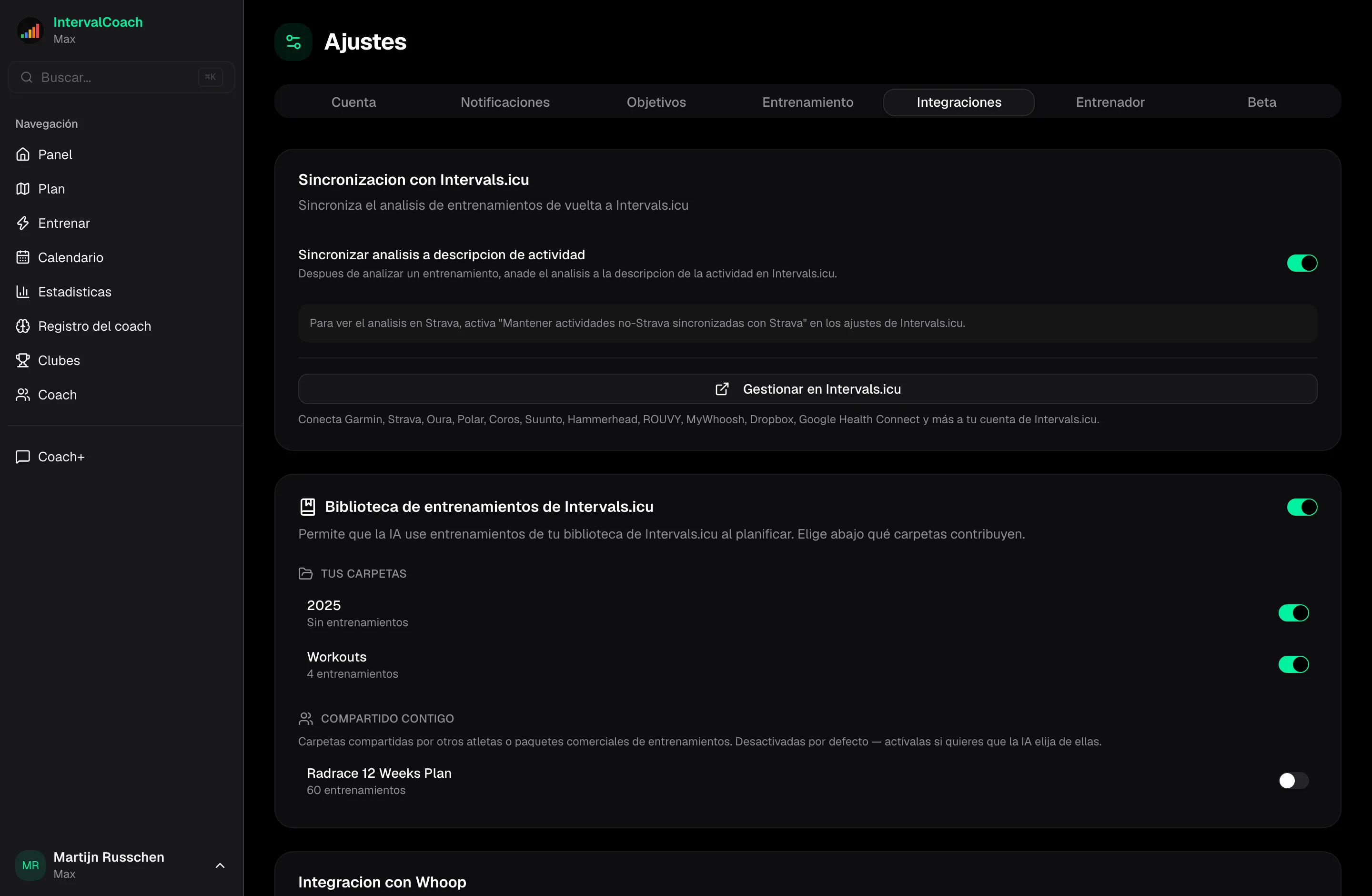Click the Ajustes sliders icon
Screen dimensions: 1372x896
pyautogui.click(x=293, y=41)
